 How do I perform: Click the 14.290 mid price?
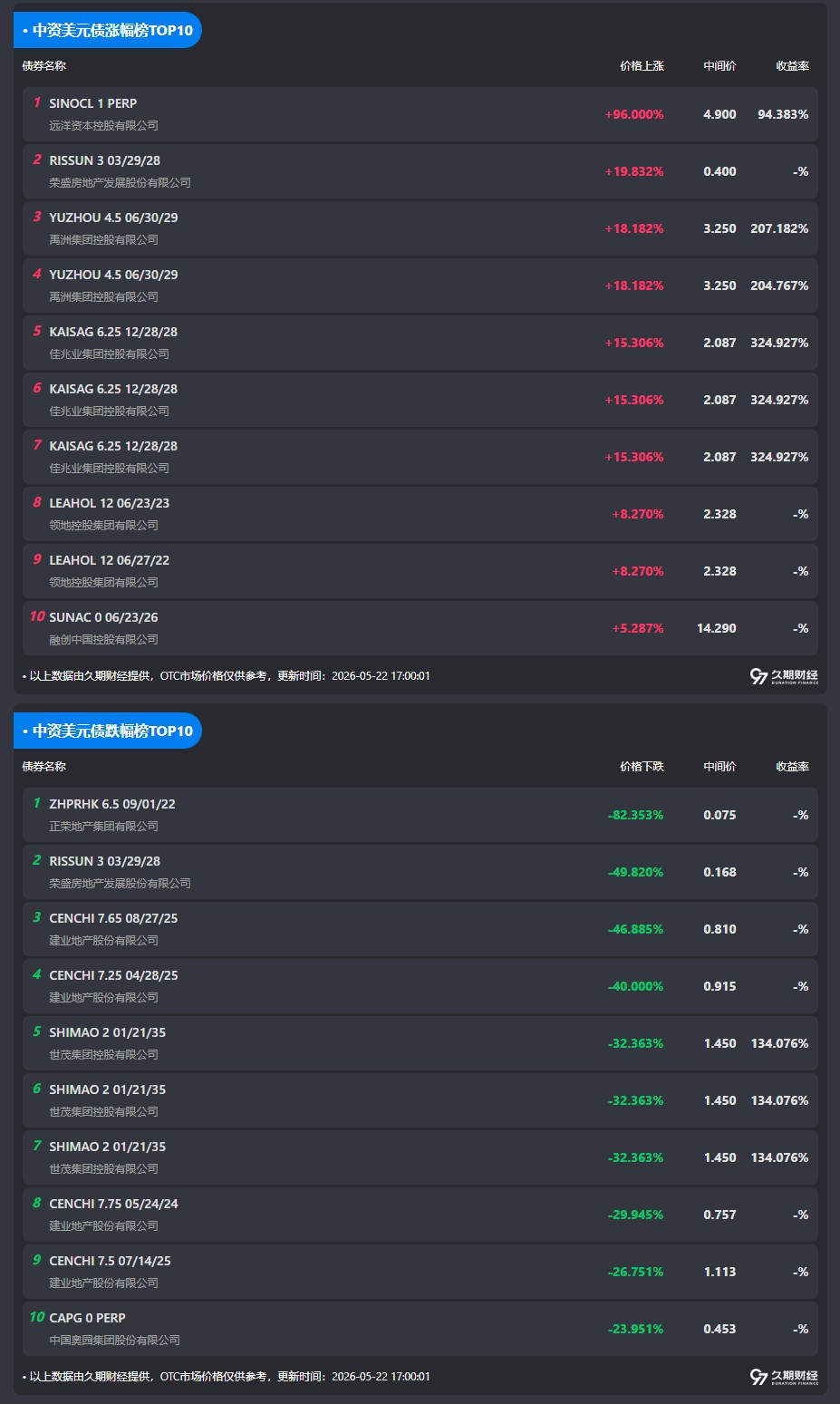pyautogui.click(x=717, y=629)
